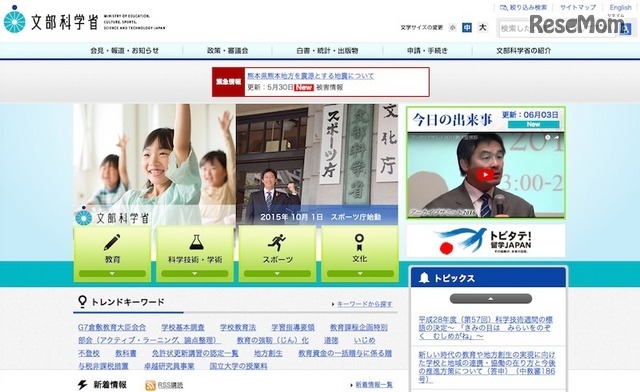
Task: Click the 新着情報 lightning bolt icon
Action: tap(82, 385)
